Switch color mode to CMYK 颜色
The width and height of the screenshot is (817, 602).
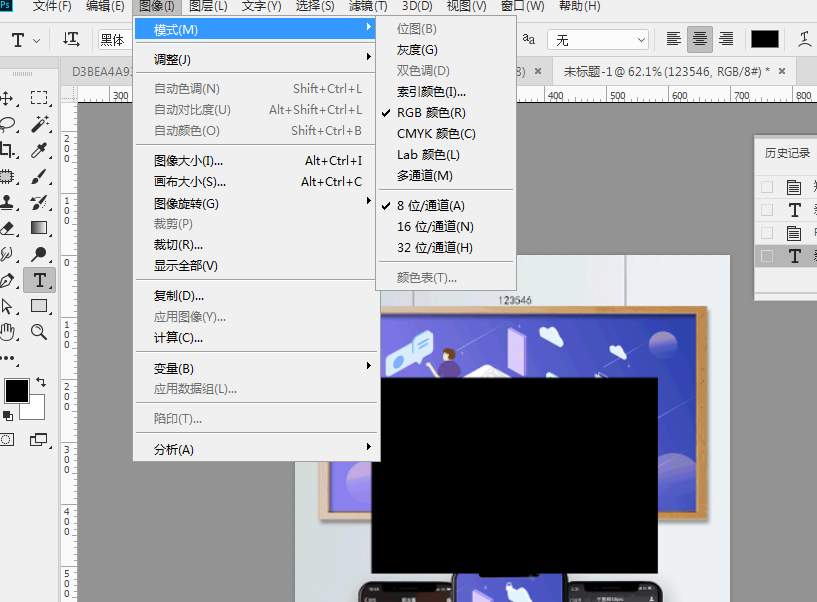click(436, 134)
